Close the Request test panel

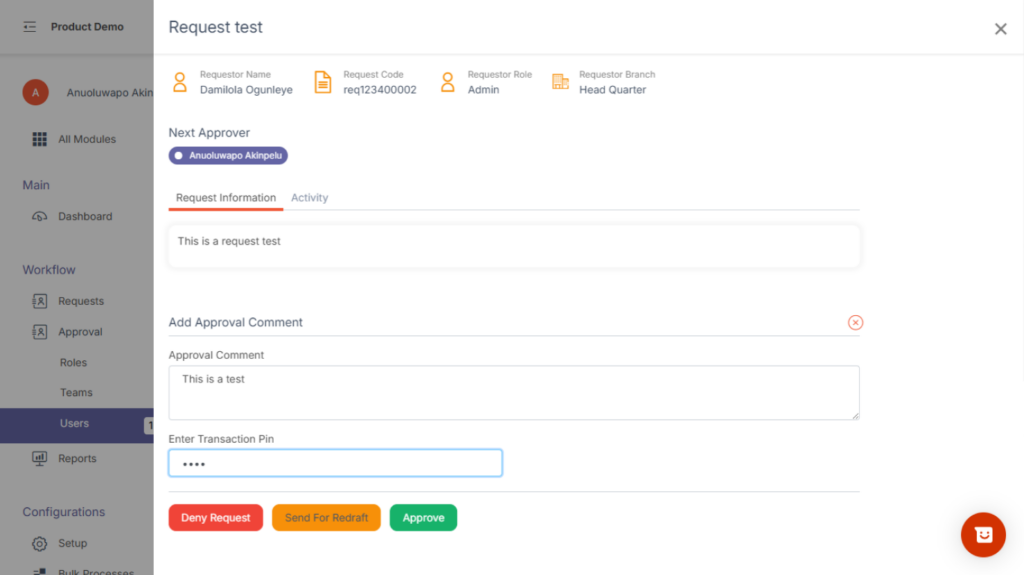tap(1000, 29)
